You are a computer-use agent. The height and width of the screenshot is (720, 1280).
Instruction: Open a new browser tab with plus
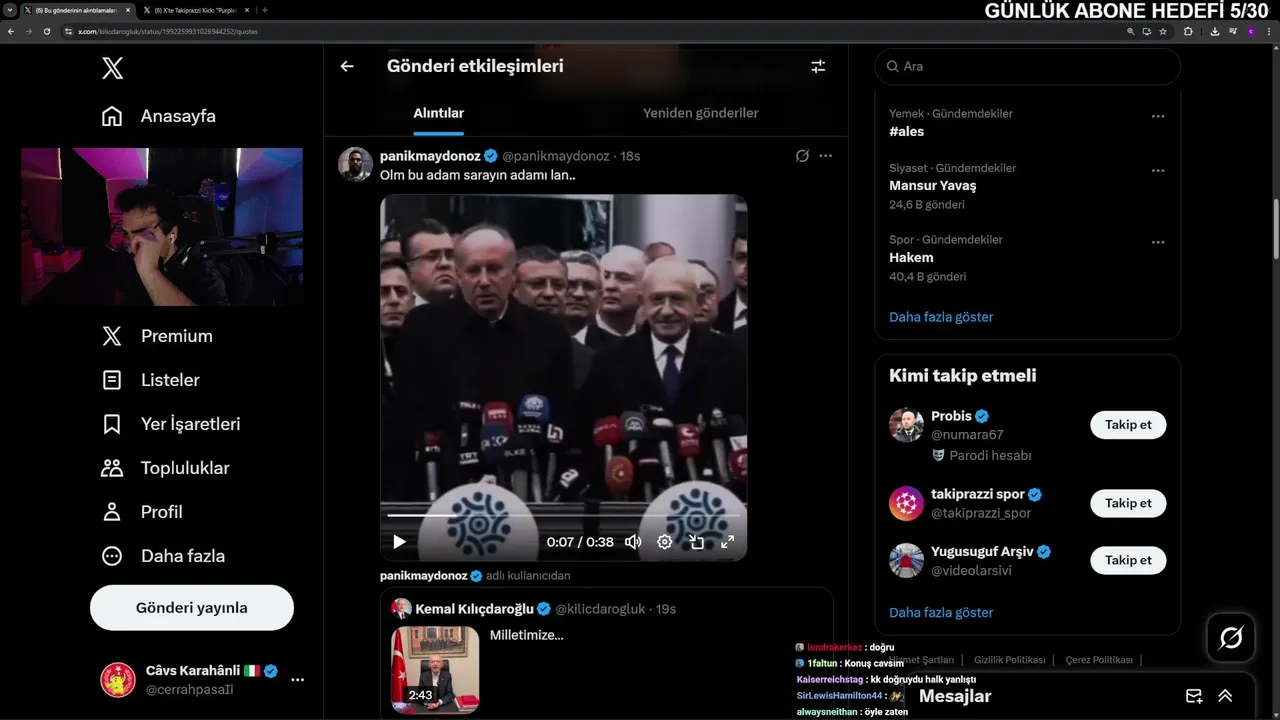pos(265,10)
